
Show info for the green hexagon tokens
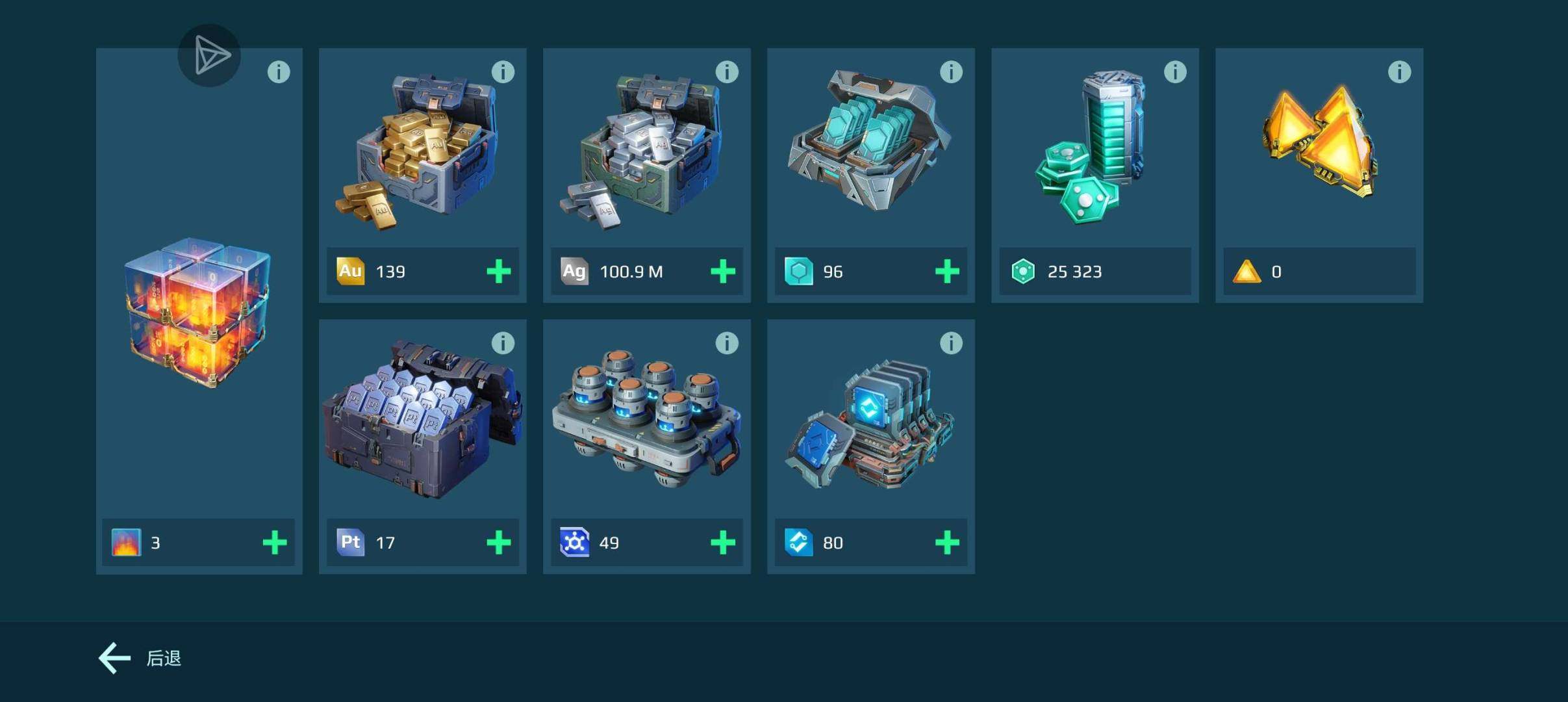pos(1175,71)
